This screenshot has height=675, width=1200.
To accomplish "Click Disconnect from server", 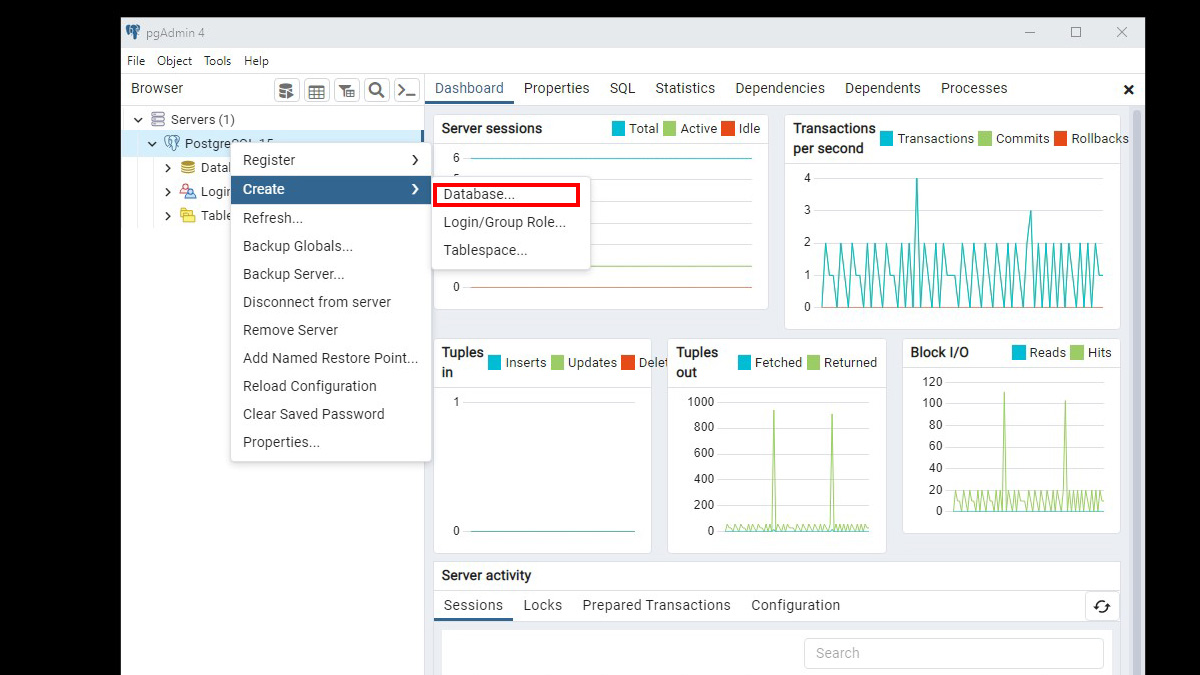I will pyautogui.click(x=316, y=302).
